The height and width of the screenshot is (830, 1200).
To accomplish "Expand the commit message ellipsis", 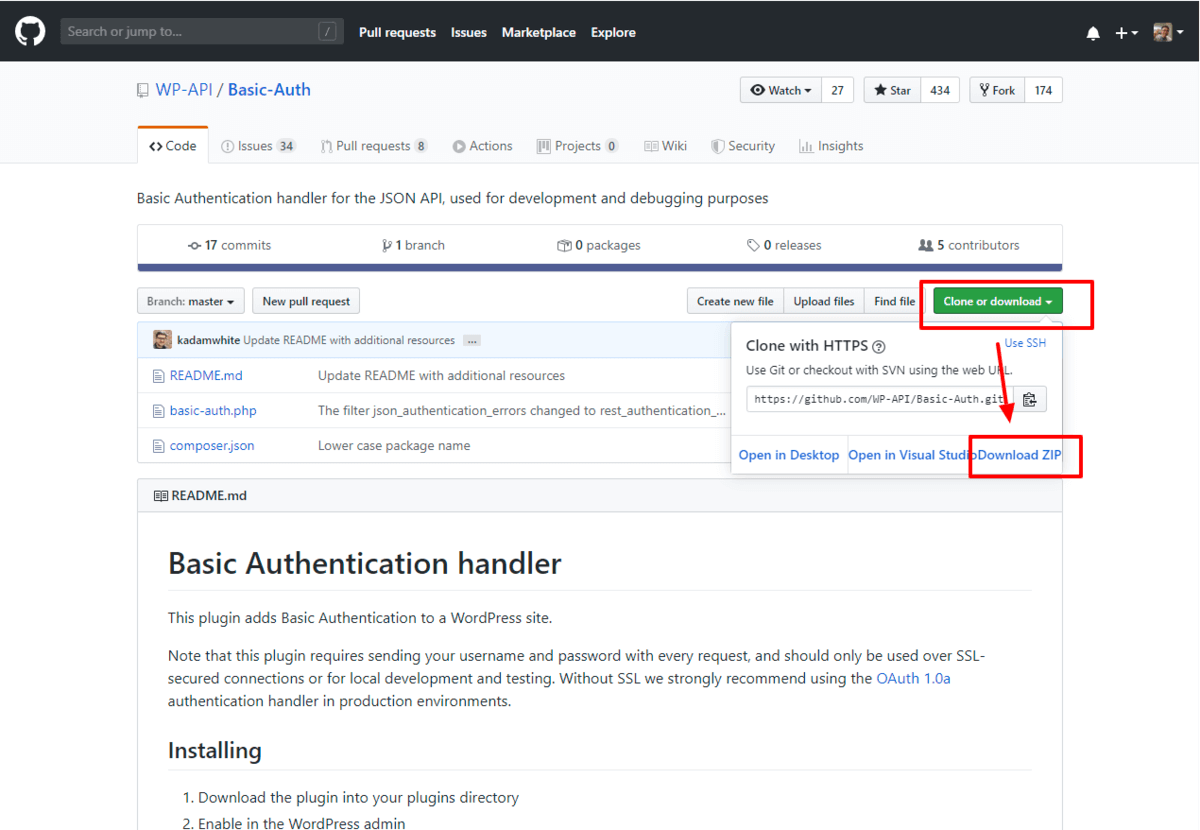I will 472,341.
